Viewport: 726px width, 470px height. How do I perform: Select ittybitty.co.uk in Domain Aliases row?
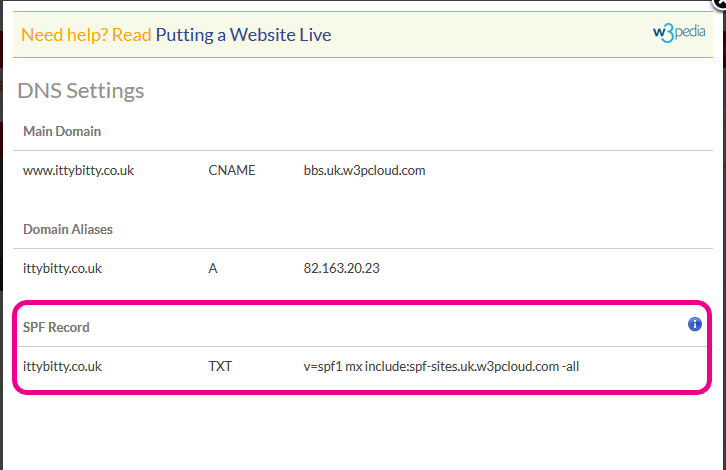click(62, 269)
